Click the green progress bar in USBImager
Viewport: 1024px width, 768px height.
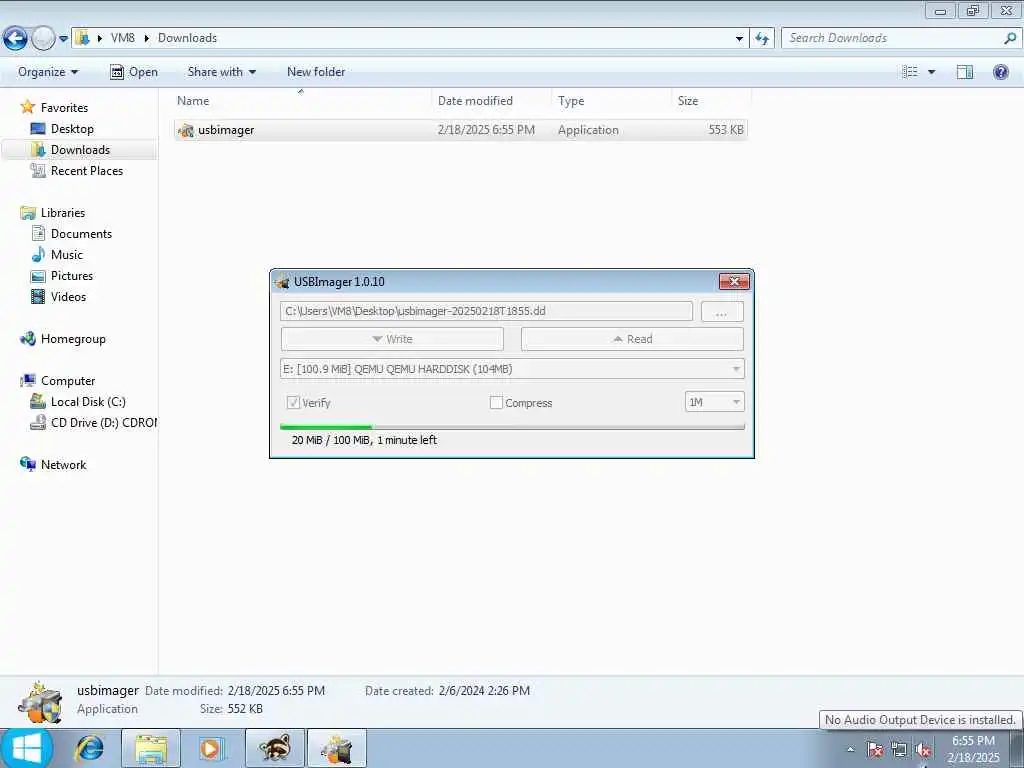(x=512, y=427)
